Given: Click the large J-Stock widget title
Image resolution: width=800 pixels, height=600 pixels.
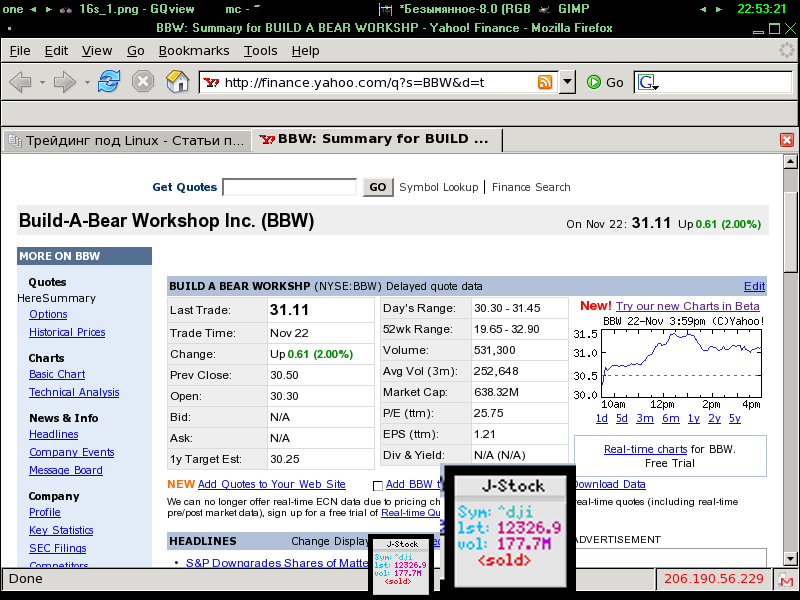Looking at the screenshot, I should click(513, 486).
